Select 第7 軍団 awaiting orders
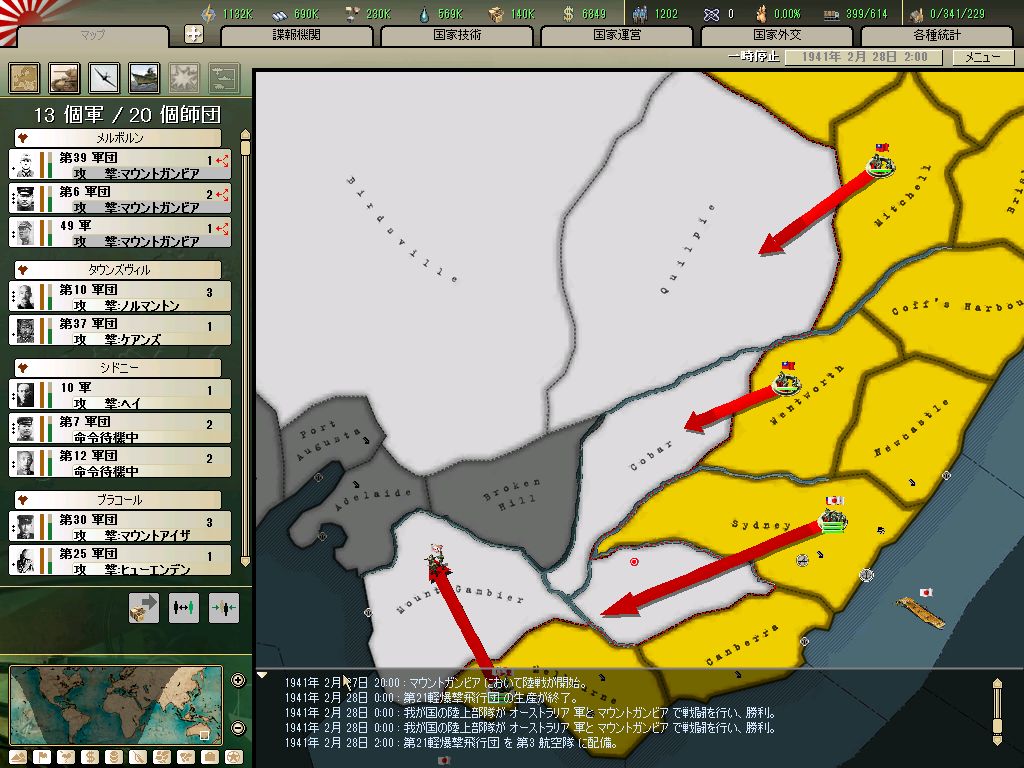Image resolution: width=1024 pixels, height=768 pixels. pyautogui.click(x=120, y=428)
